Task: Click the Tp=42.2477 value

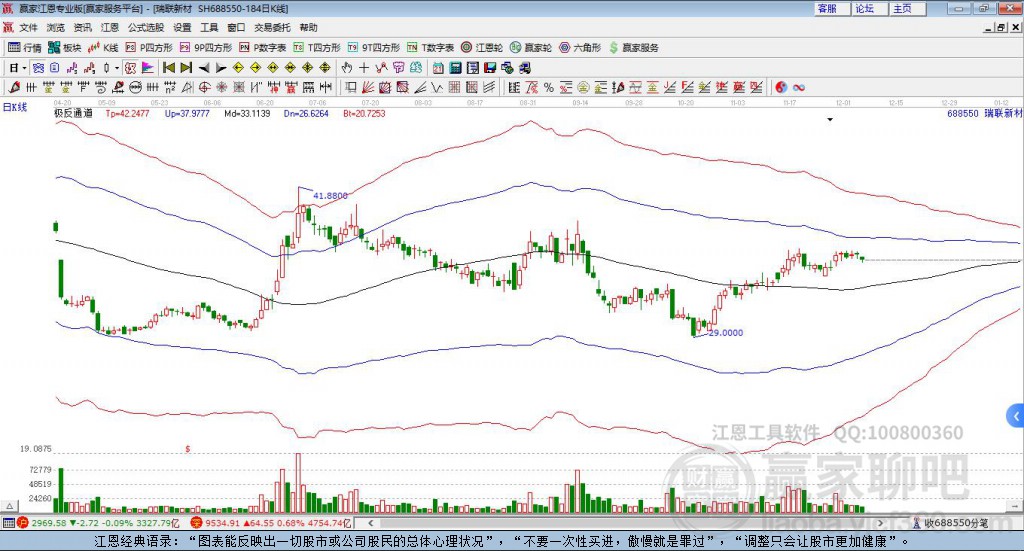Action: click(x=127, y=113)
